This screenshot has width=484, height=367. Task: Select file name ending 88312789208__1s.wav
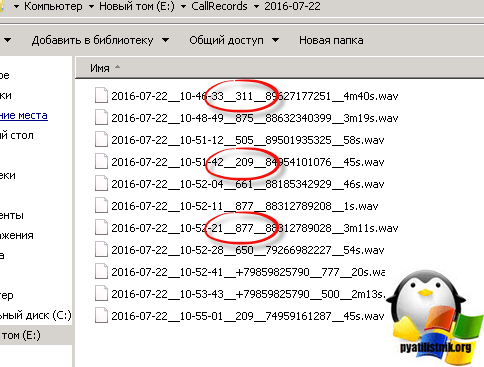(x=245, y=206)
